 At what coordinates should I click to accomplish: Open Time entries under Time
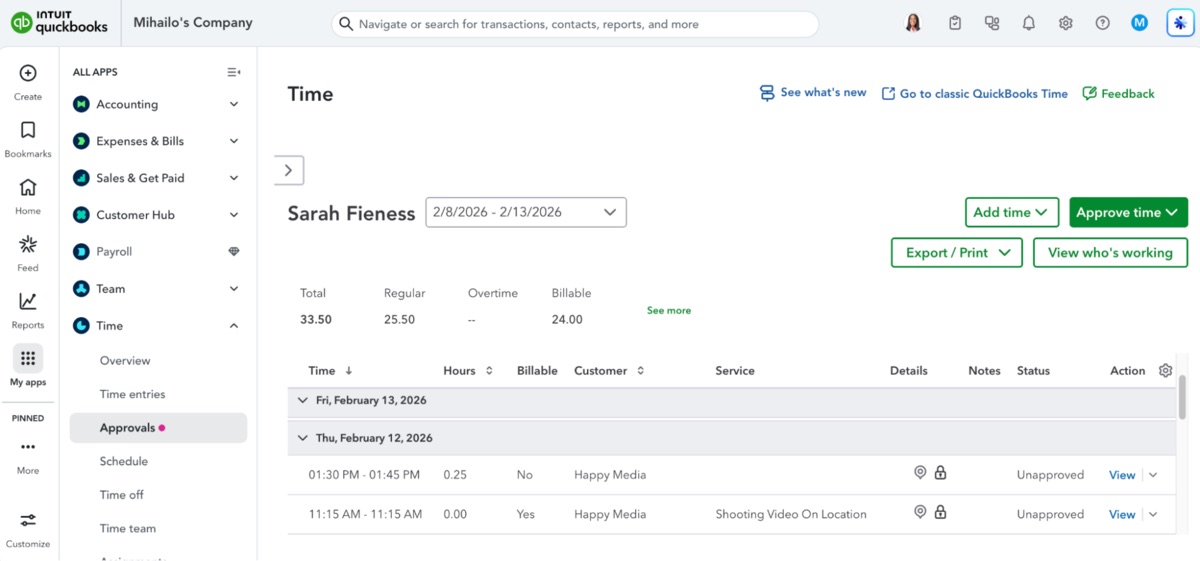[132, 394]
